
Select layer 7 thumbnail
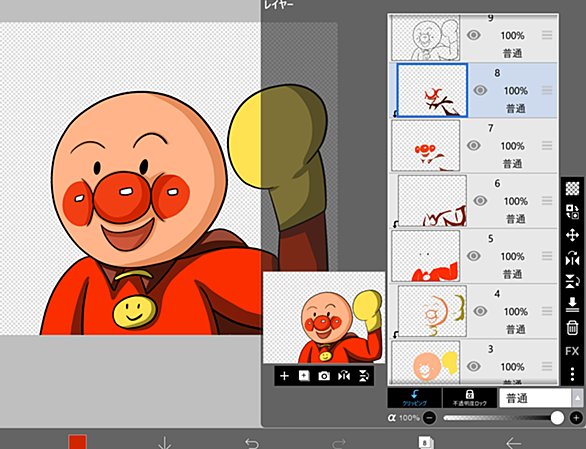[425, 145]
